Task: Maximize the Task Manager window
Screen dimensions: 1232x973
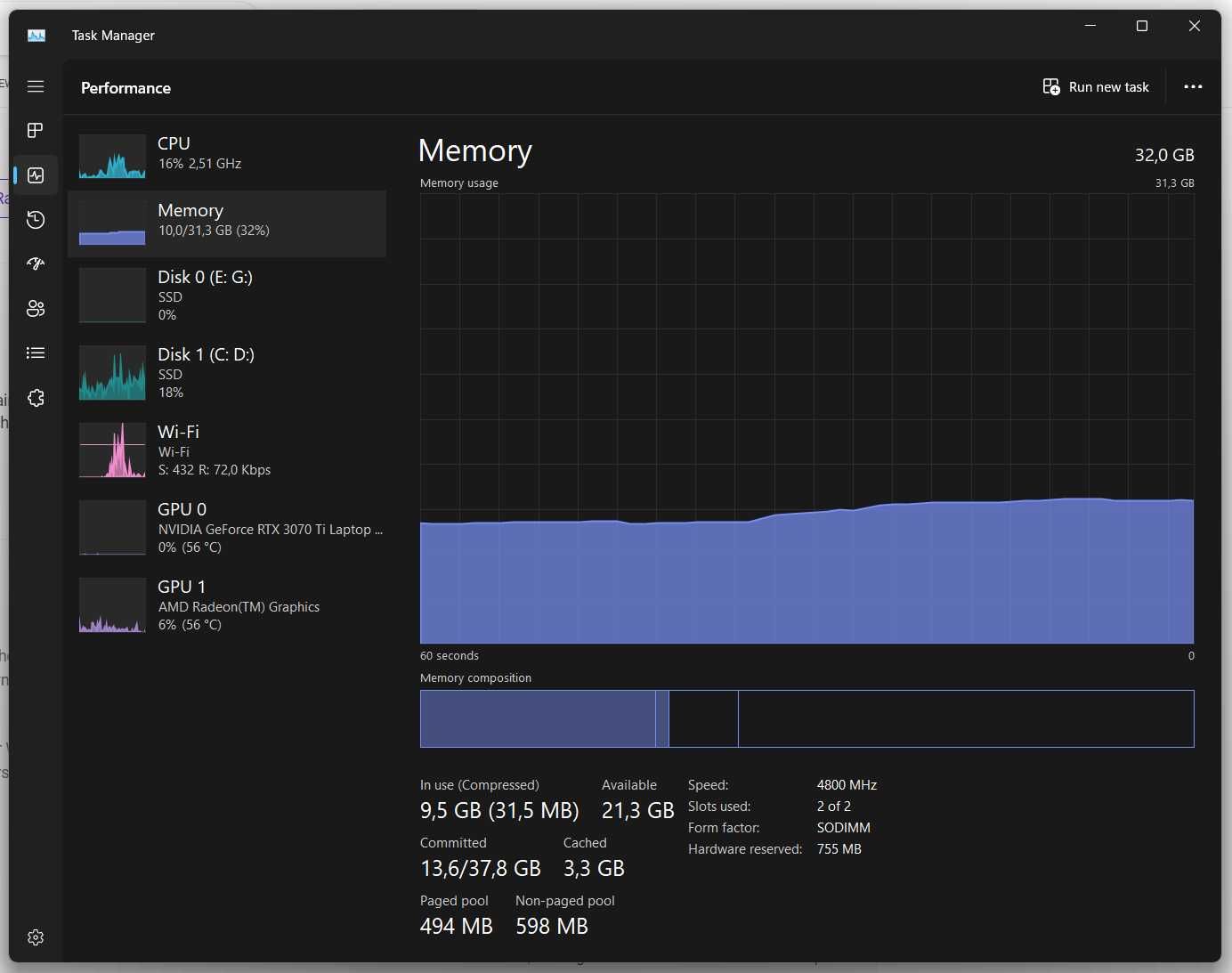Action: [1142, 26]
